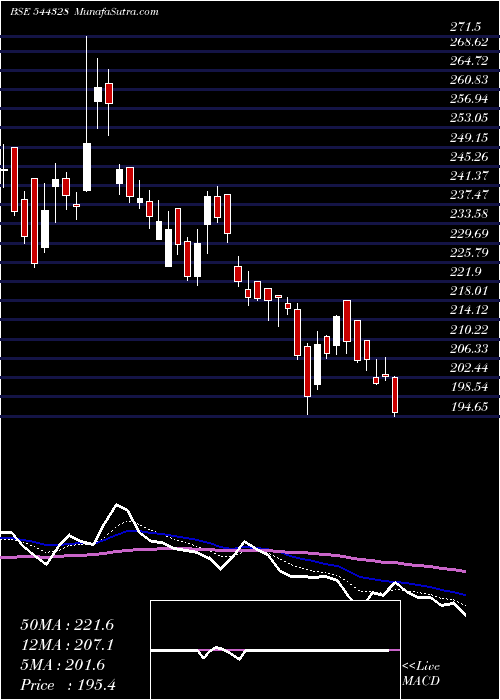This screenshot has width=500, height=700.
Task: Click the Price : 195.4 readout
Action: (x=68, y=685)
